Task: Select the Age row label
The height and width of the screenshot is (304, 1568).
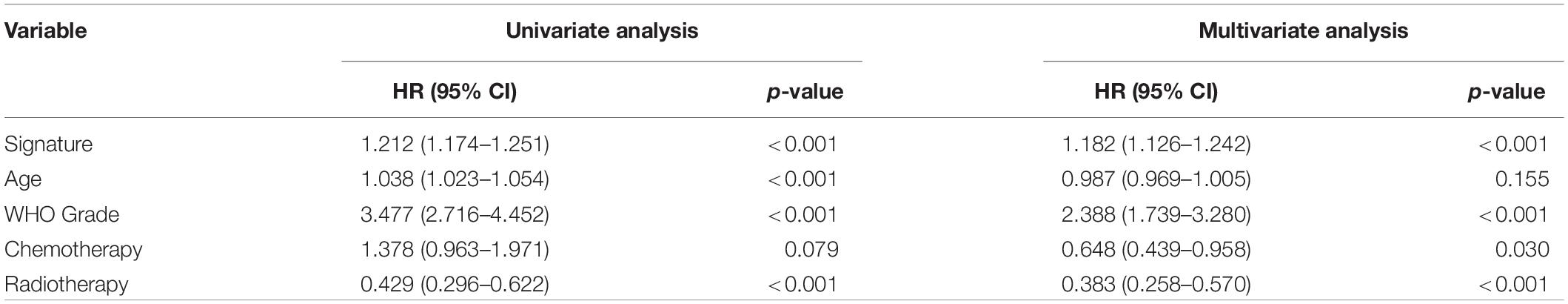Action: pos(23,179)
